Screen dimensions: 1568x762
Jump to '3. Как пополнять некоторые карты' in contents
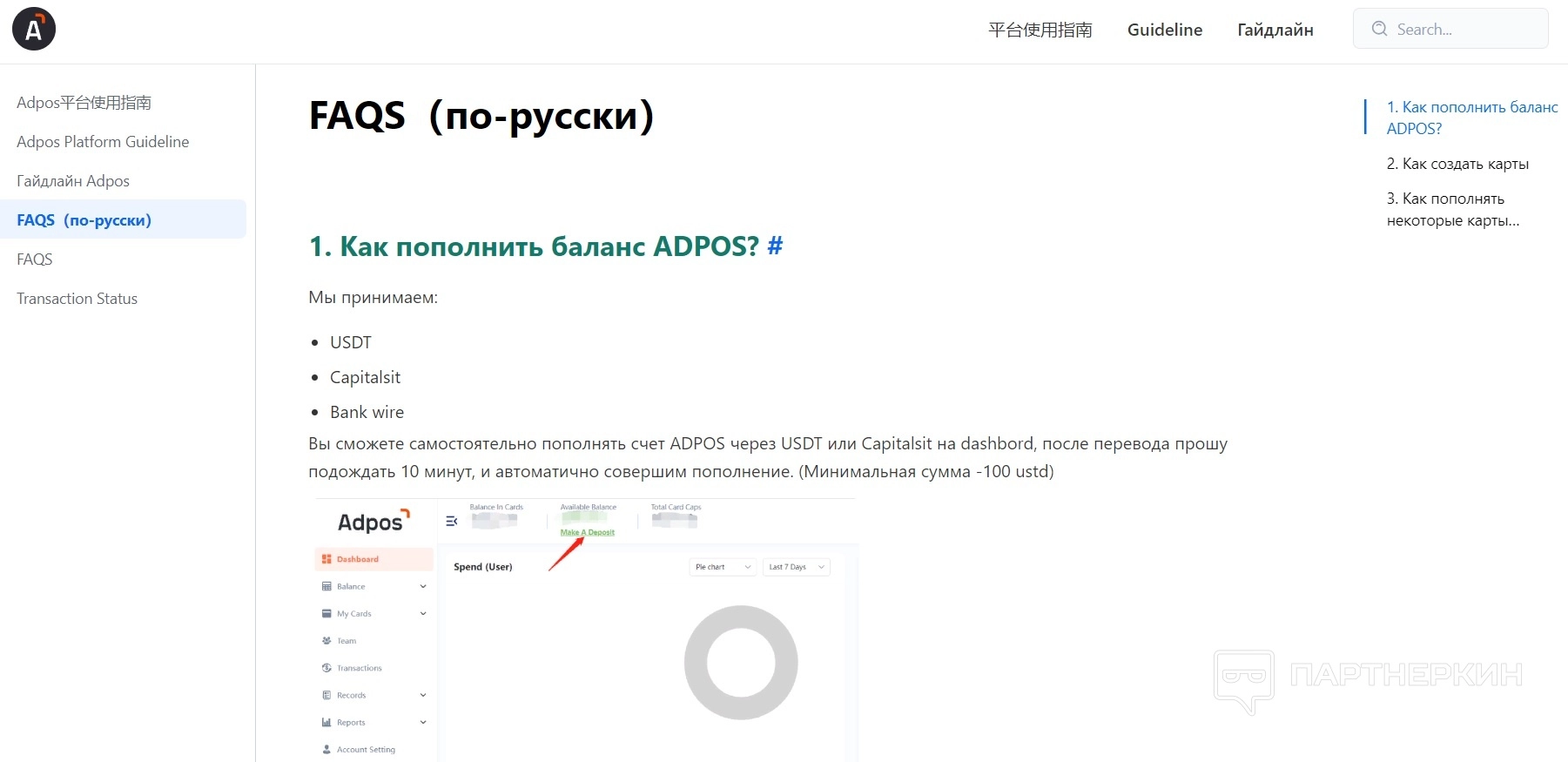click(x=1453, y=209)
